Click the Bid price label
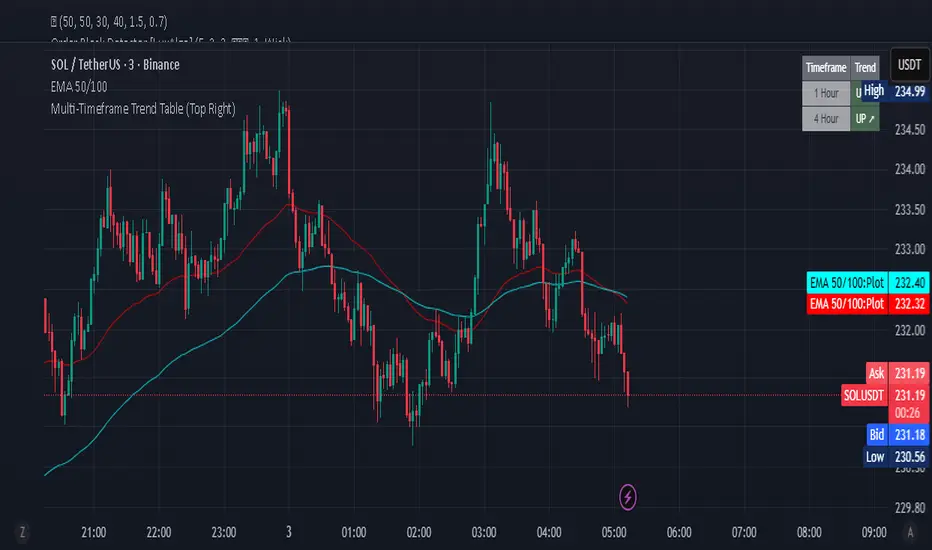932x550 pixels. point(875,435)
